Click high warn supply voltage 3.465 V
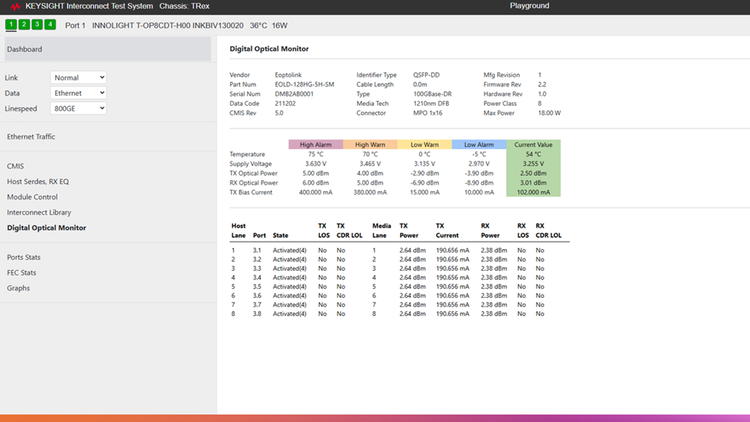 point(370,164)
